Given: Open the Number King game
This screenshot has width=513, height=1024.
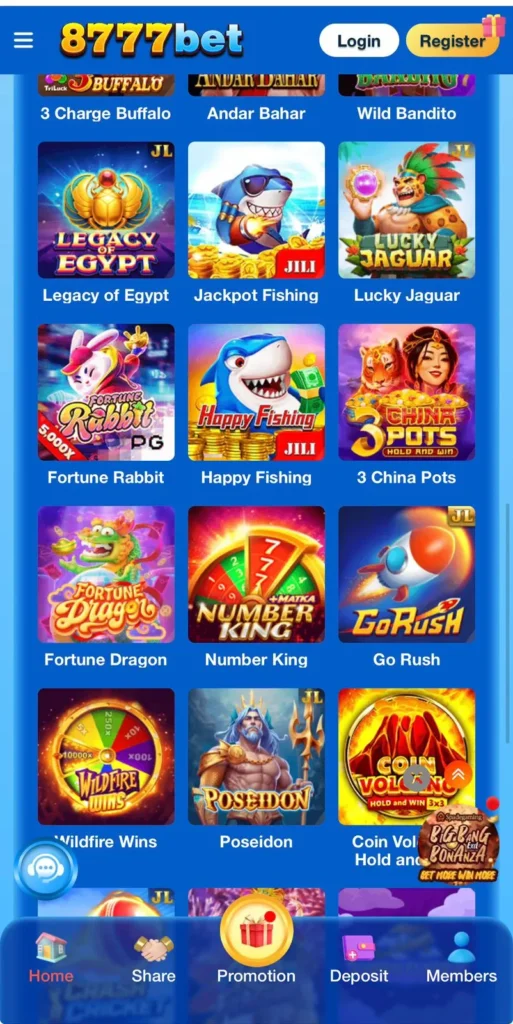Looking at the screenshot, I should click(256, 575).
